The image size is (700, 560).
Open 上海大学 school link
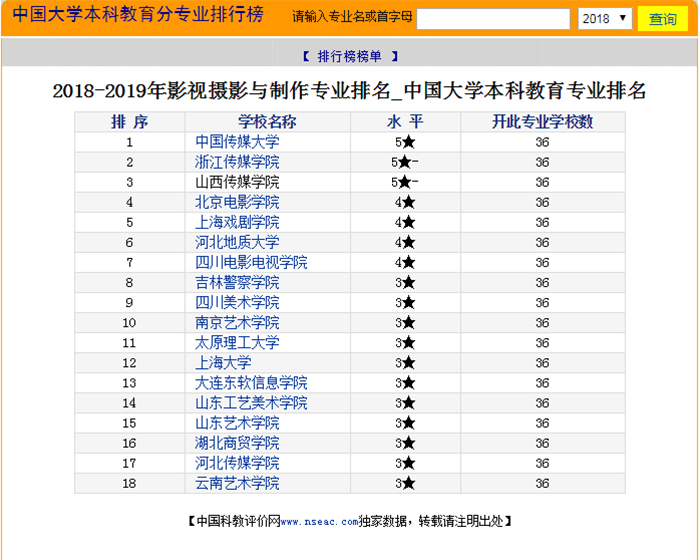coord(223,362)
